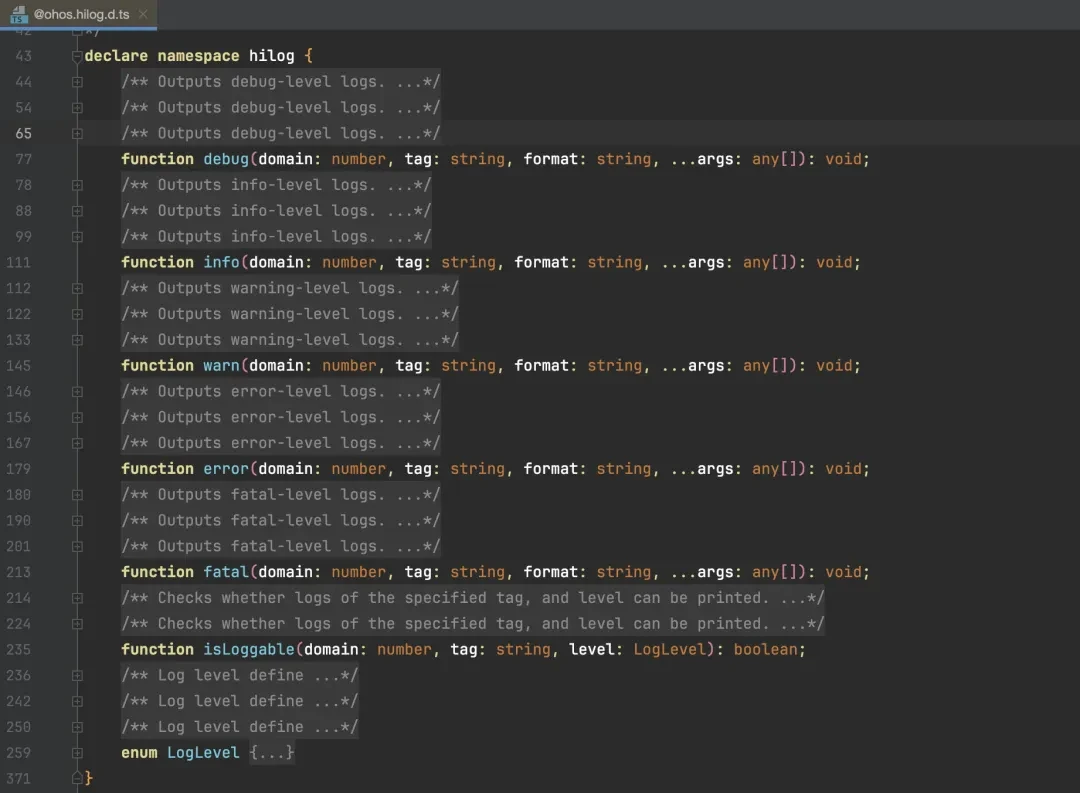The image size is (1080, 793).
Task: Close the @ohos.hilog.d.ts tab
Action: coord(142,15)
